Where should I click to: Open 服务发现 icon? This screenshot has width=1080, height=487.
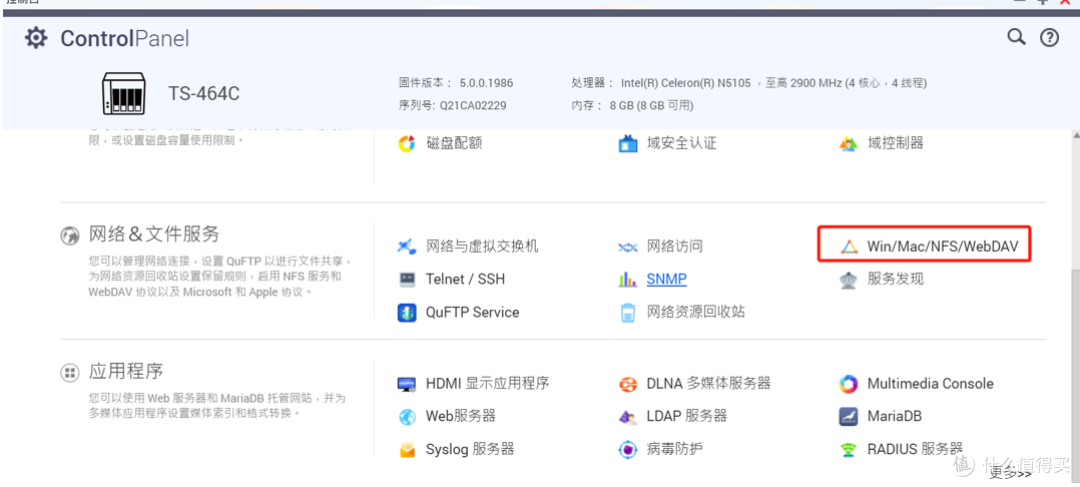pos(848,280)
